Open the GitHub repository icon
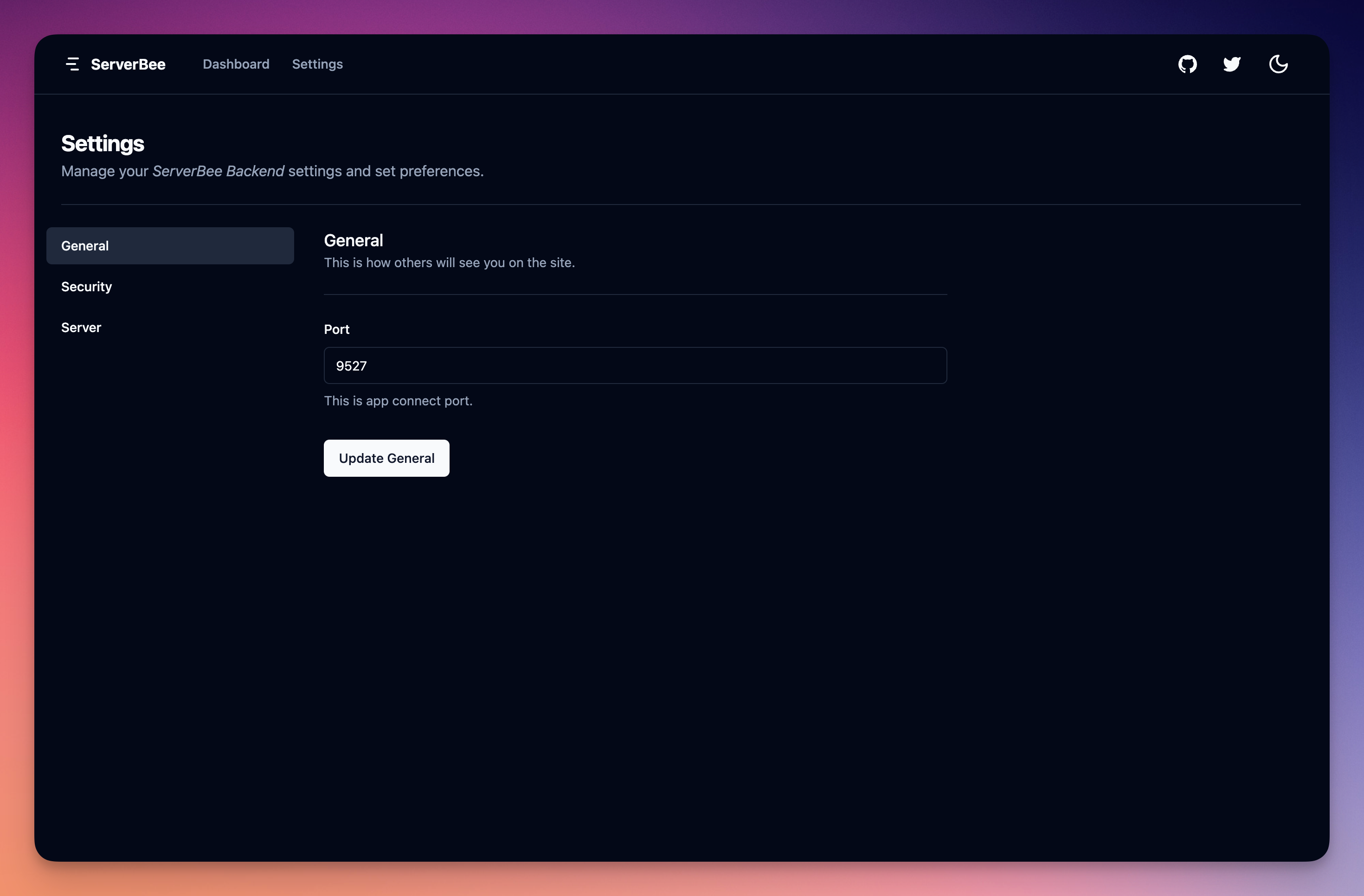The height and width of the screenshot is (896, 1364). point(1188,64)
